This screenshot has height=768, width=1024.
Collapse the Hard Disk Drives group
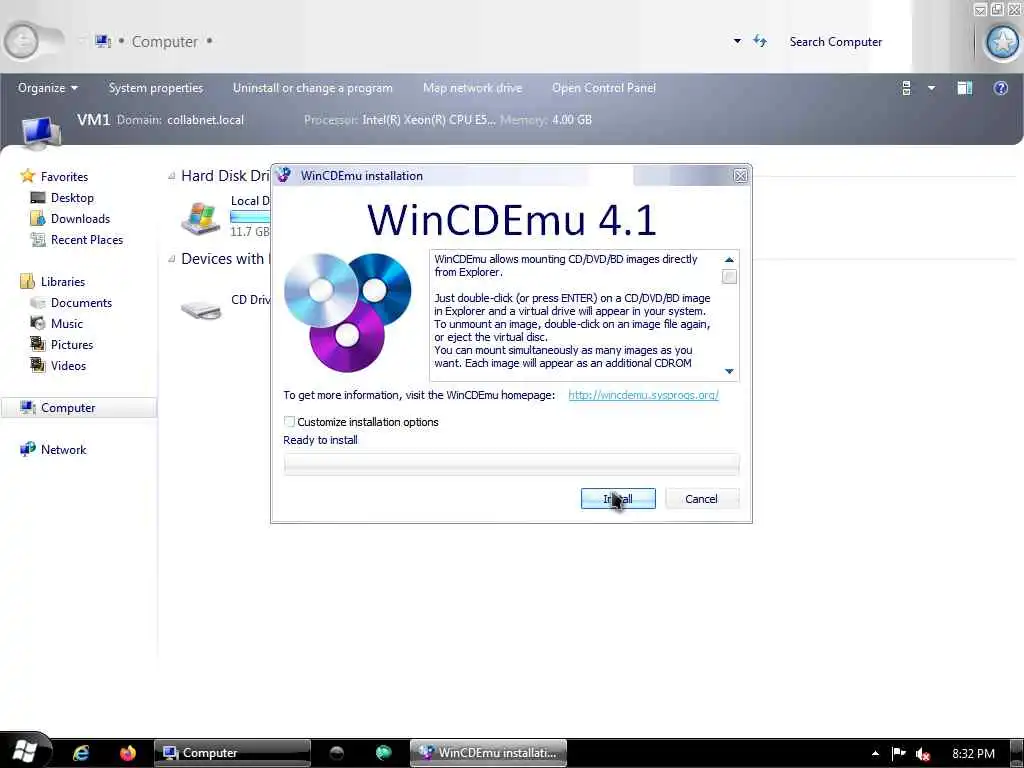172,176
